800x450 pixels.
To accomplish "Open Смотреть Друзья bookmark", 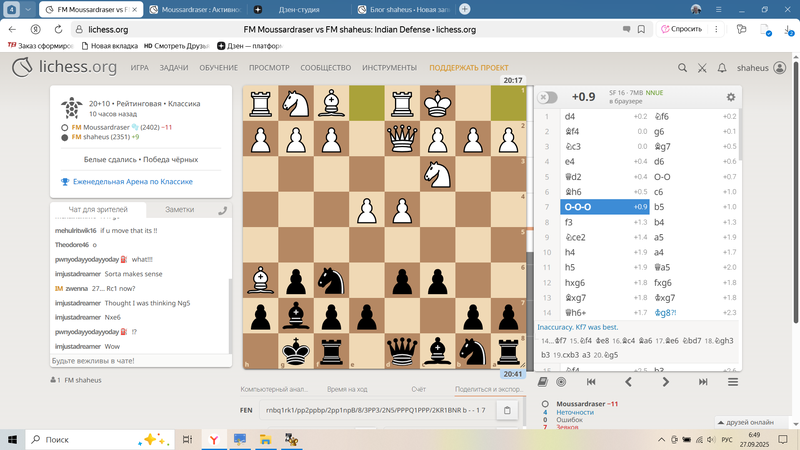I will pyautogui.click(x=177, y=46).
